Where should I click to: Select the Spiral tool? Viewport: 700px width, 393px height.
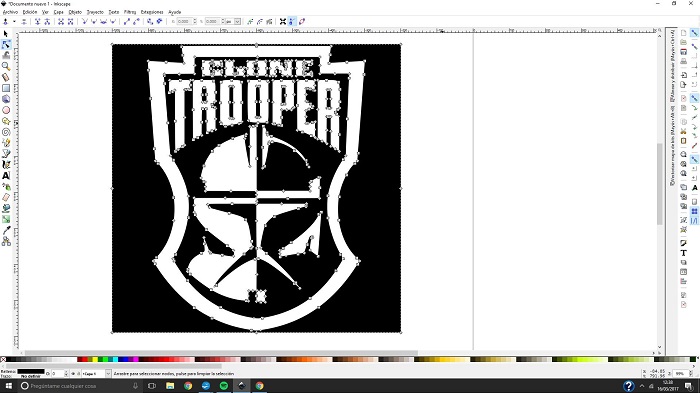coord(6,132)
